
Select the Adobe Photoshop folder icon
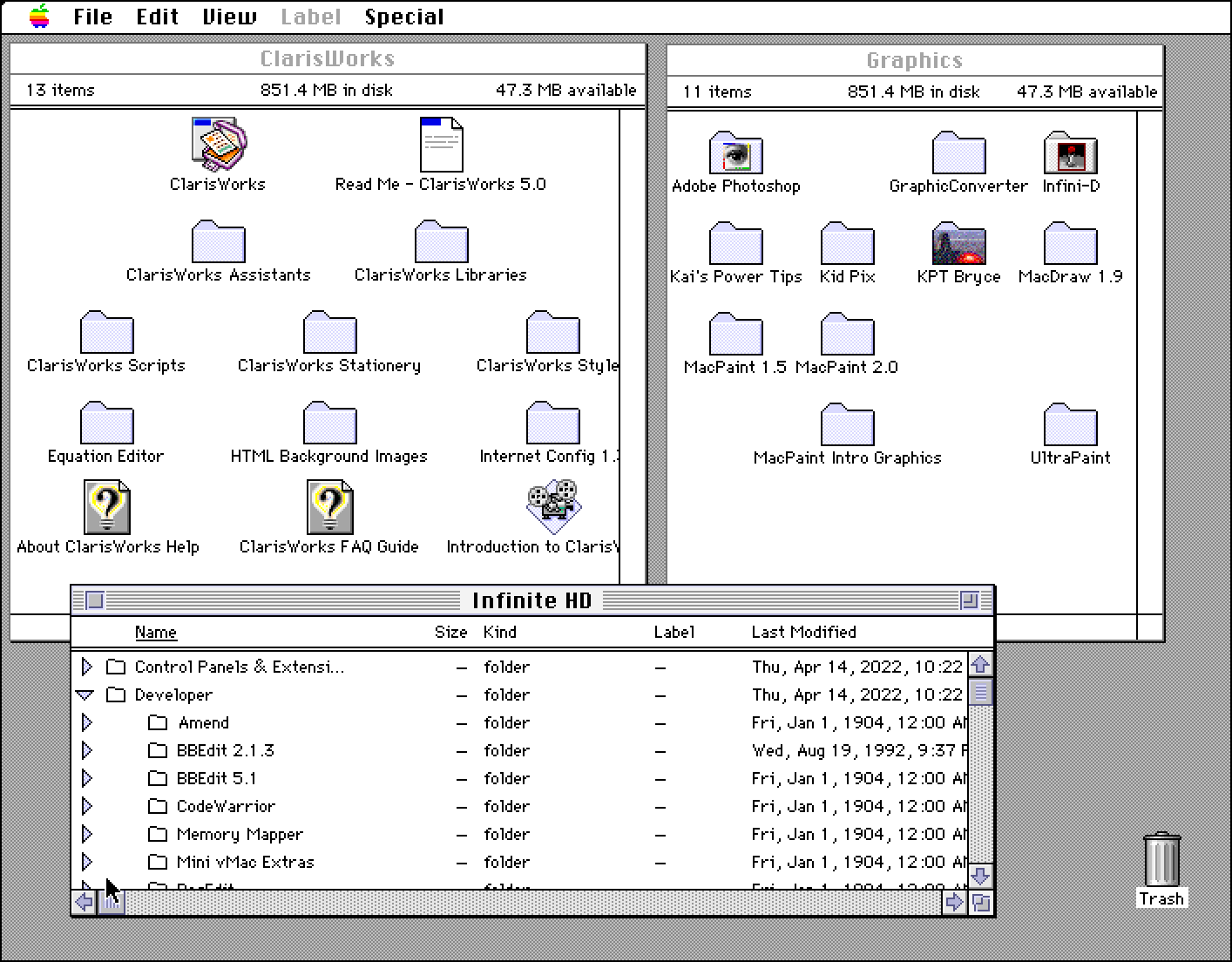pos(735,154)
